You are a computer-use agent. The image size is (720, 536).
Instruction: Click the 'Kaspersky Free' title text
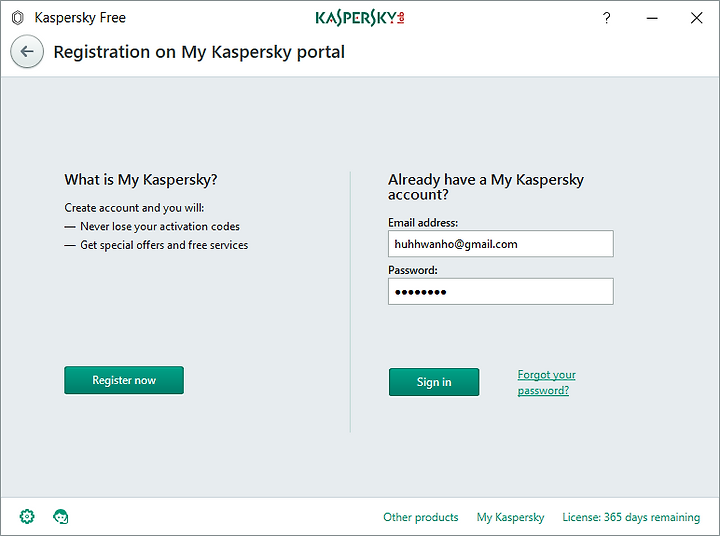(80, 18)
